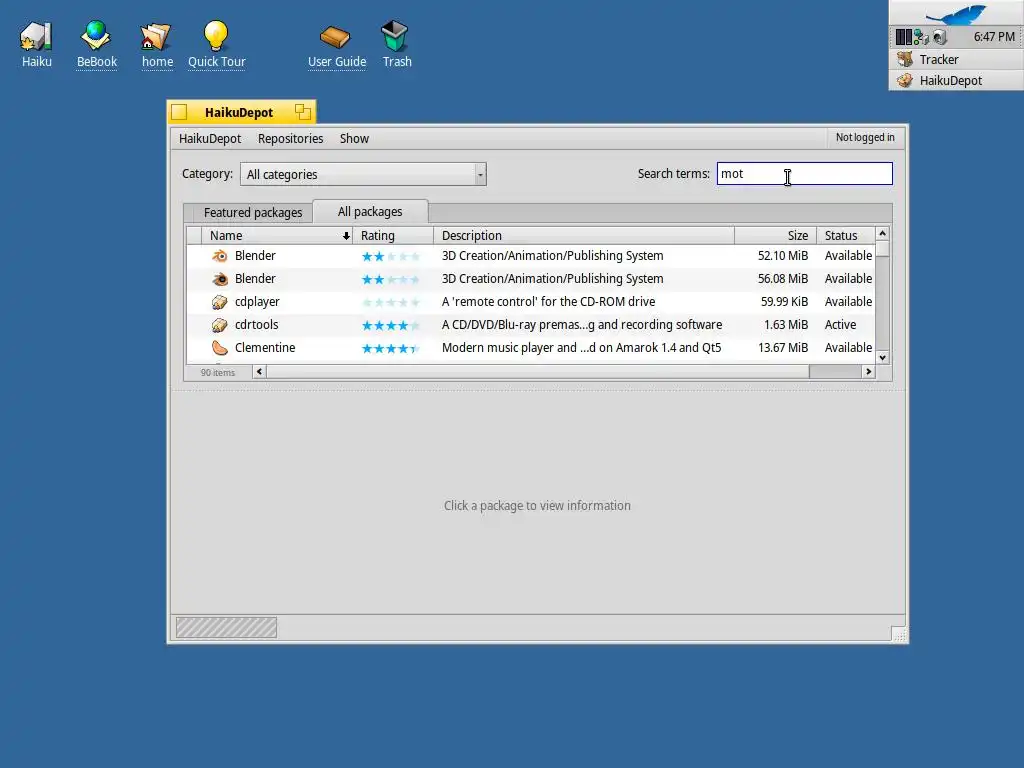This screenshot has width=1024, height=768.
Task: Open the Show menu
Action: pos(354,138)
